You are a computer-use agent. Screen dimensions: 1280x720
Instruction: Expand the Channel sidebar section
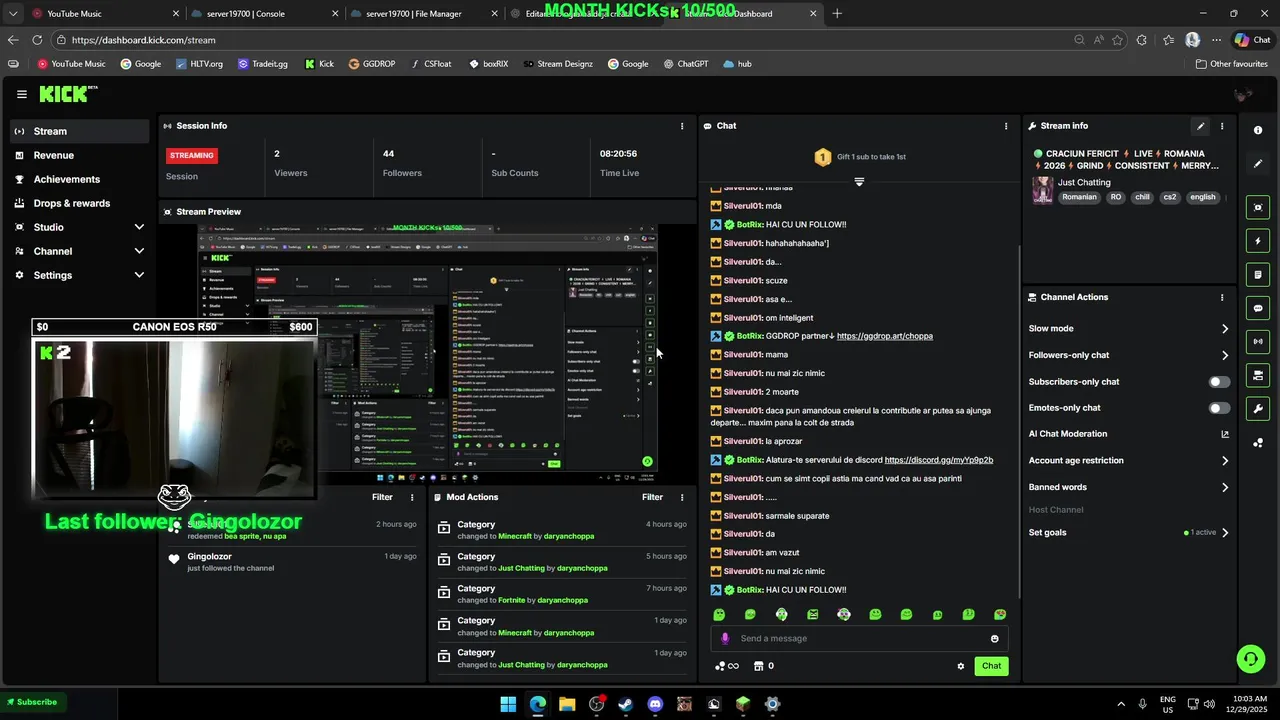point(139,251)
